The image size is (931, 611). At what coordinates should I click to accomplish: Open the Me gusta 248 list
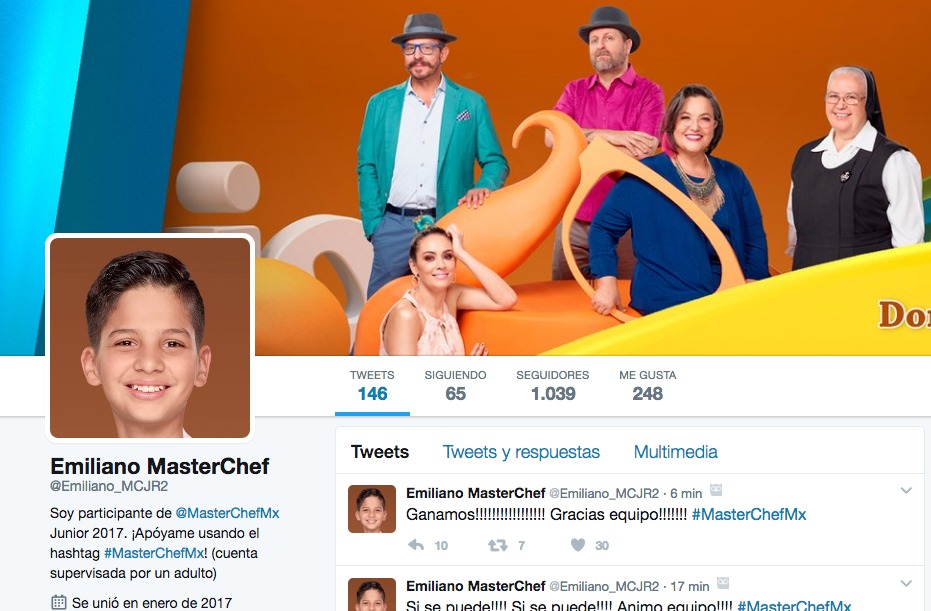tap(648, 385)
